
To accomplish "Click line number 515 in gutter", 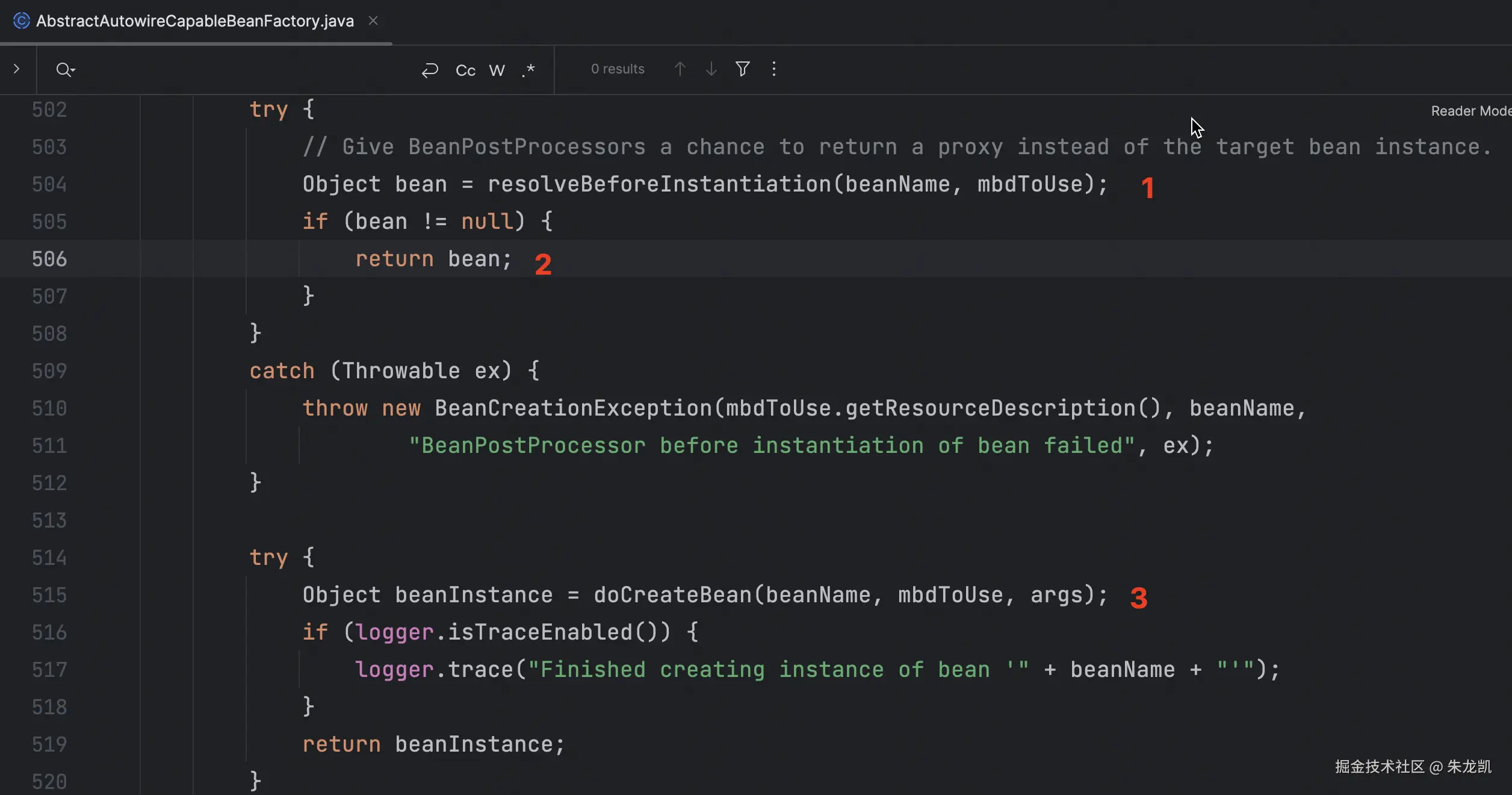I will 49,595.
